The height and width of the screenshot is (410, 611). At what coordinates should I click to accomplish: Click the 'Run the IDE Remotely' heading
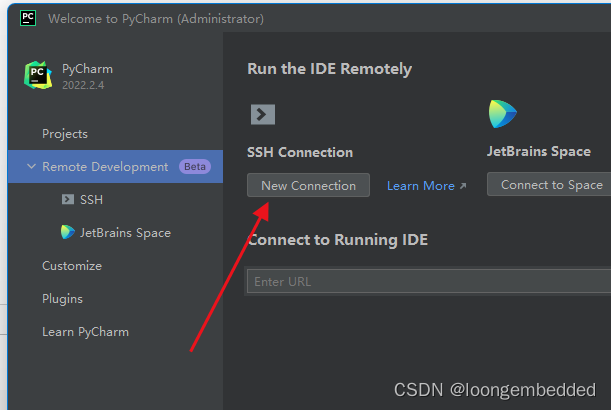tap(329, 69)
